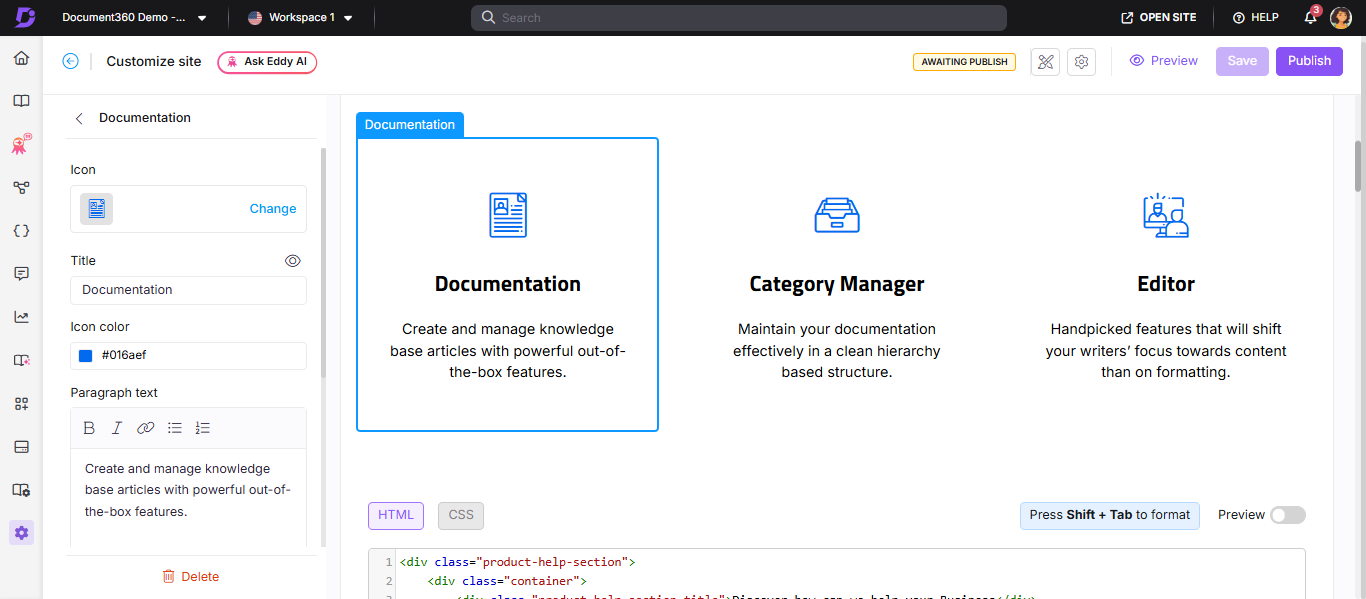
Task: Toggle Title visibility eye icon
Action: point(293,261)
